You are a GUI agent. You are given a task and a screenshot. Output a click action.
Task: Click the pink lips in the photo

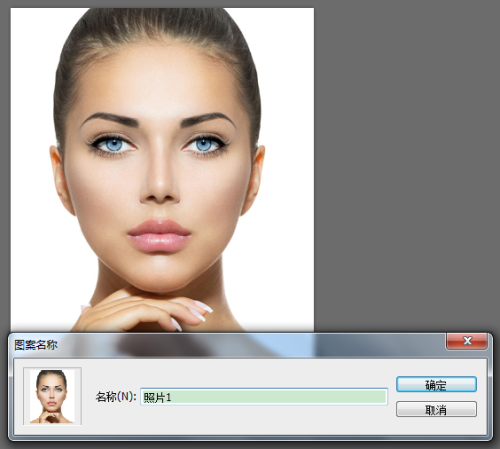click(159, 236)
